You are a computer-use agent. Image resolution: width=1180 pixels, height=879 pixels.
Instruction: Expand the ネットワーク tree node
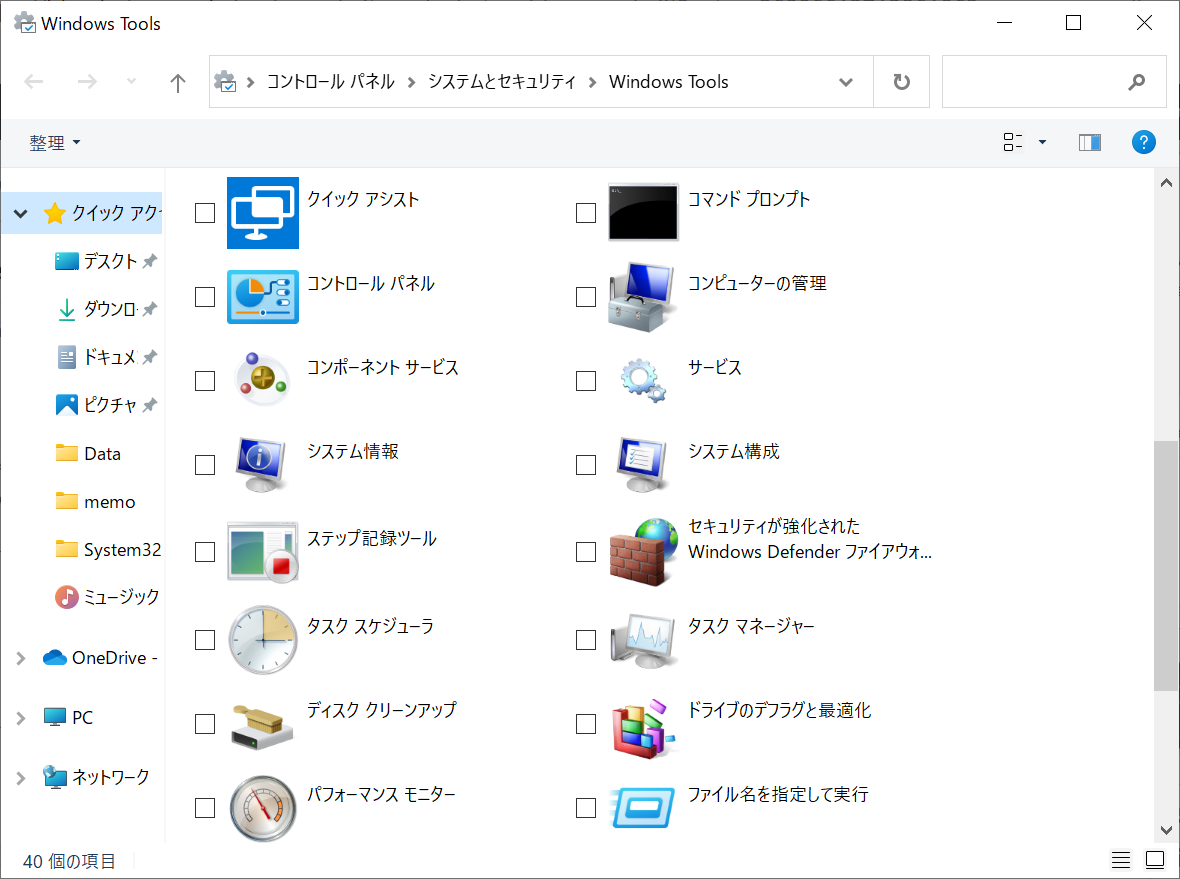pos(21,777)
